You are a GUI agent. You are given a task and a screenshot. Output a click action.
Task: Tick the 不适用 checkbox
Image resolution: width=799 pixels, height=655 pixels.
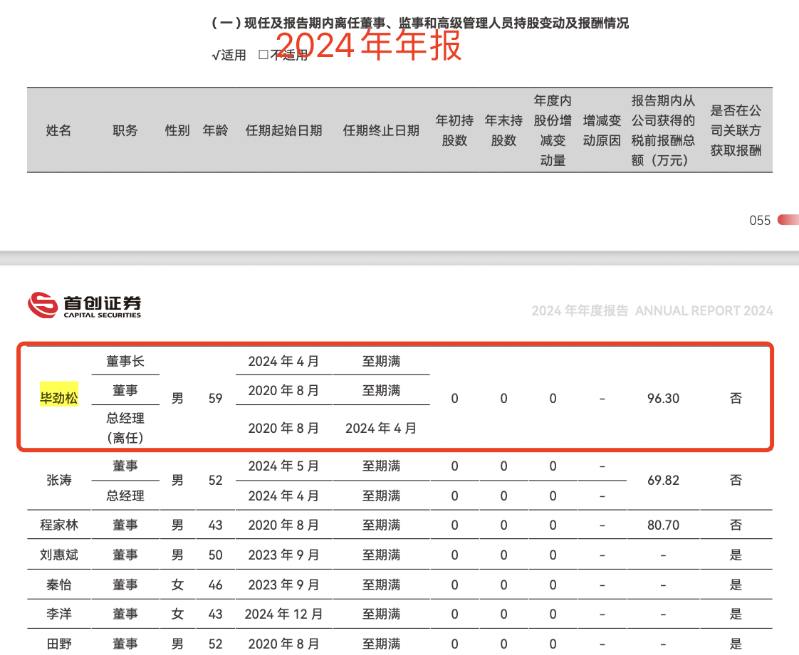(x=263, y=55)
